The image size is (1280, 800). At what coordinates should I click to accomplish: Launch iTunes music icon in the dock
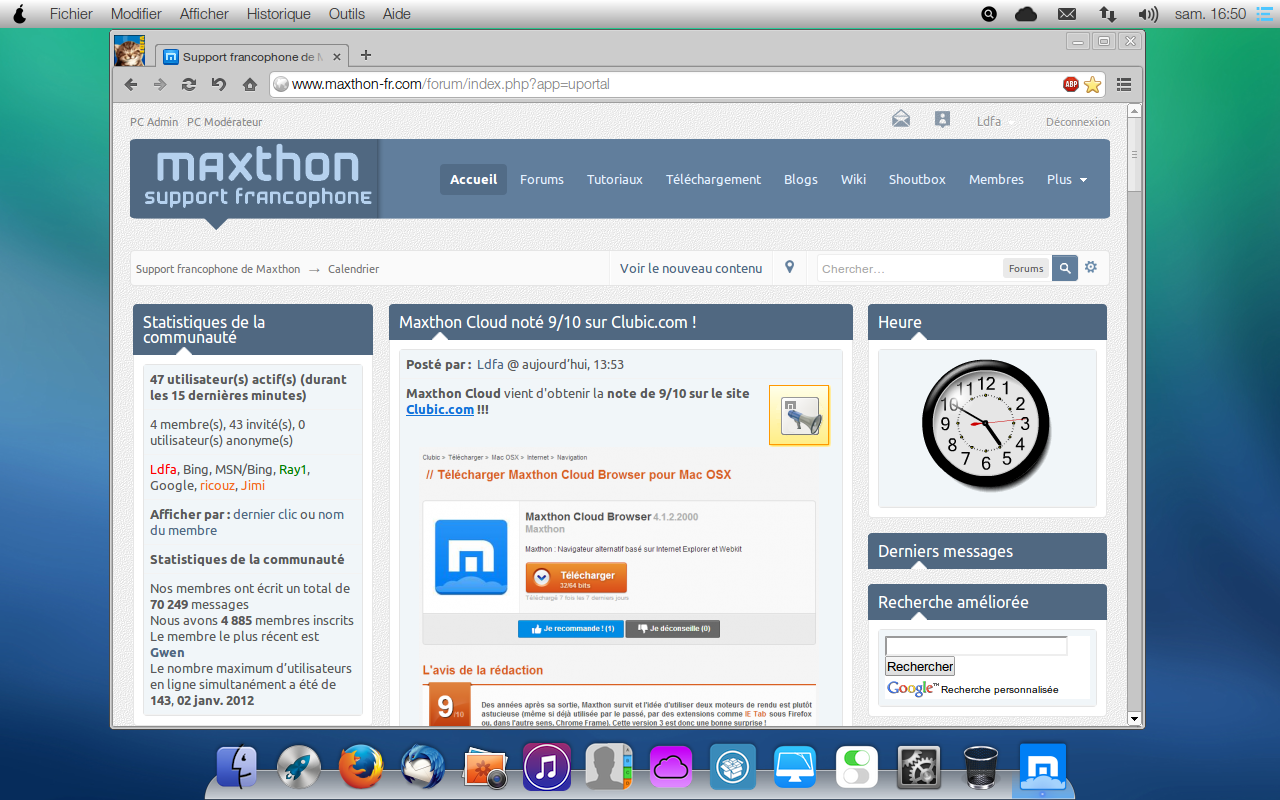(547, 768)
